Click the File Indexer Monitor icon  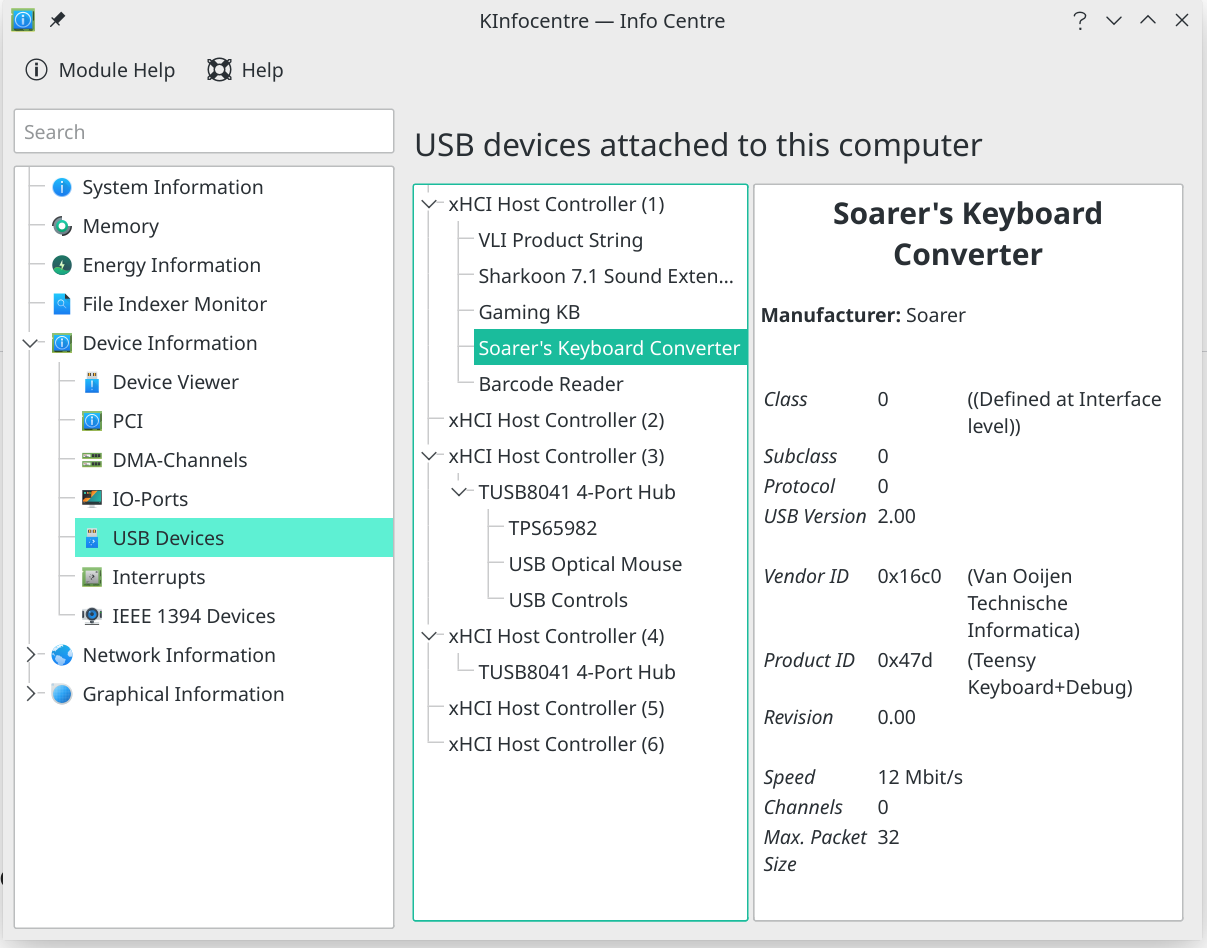coord(62,304)
